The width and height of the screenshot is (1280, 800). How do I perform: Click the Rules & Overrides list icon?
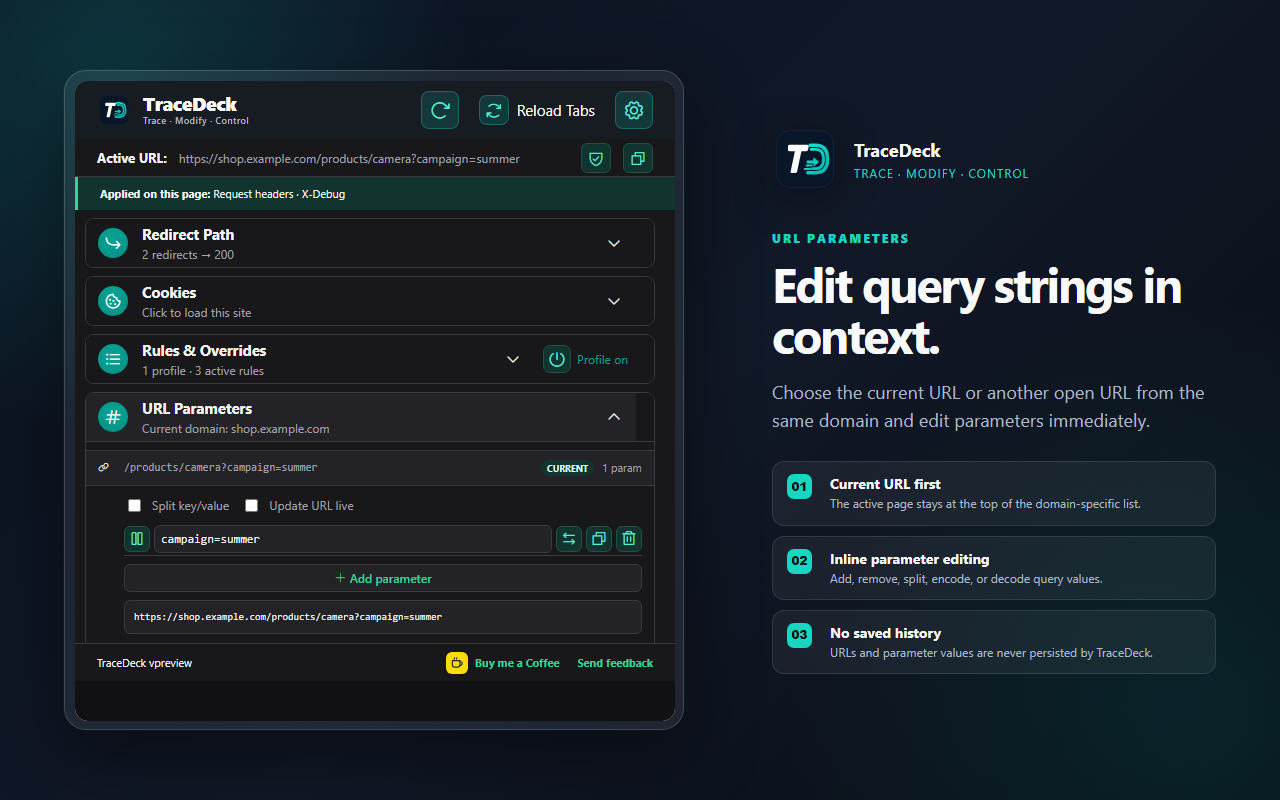pyautogui.click(x=113, y=359)
